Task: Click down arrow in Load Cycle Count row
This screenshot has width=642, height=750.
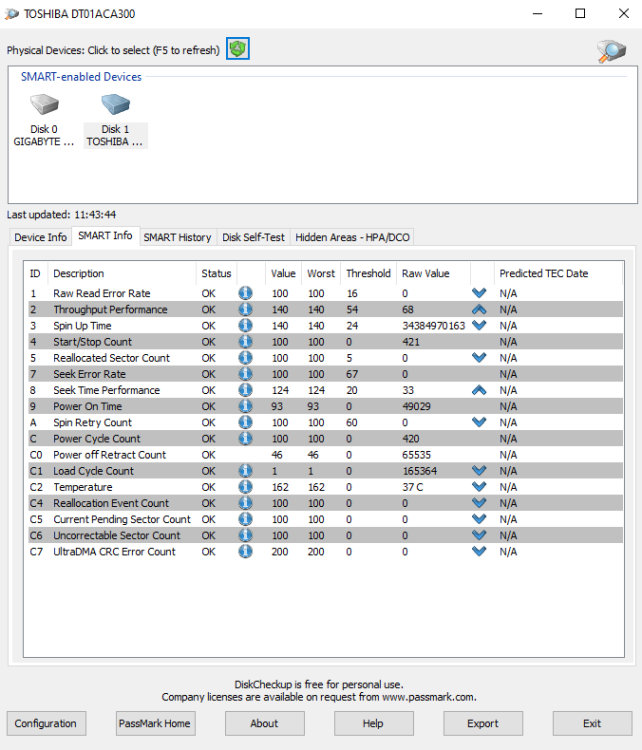Action: [479, 470]
